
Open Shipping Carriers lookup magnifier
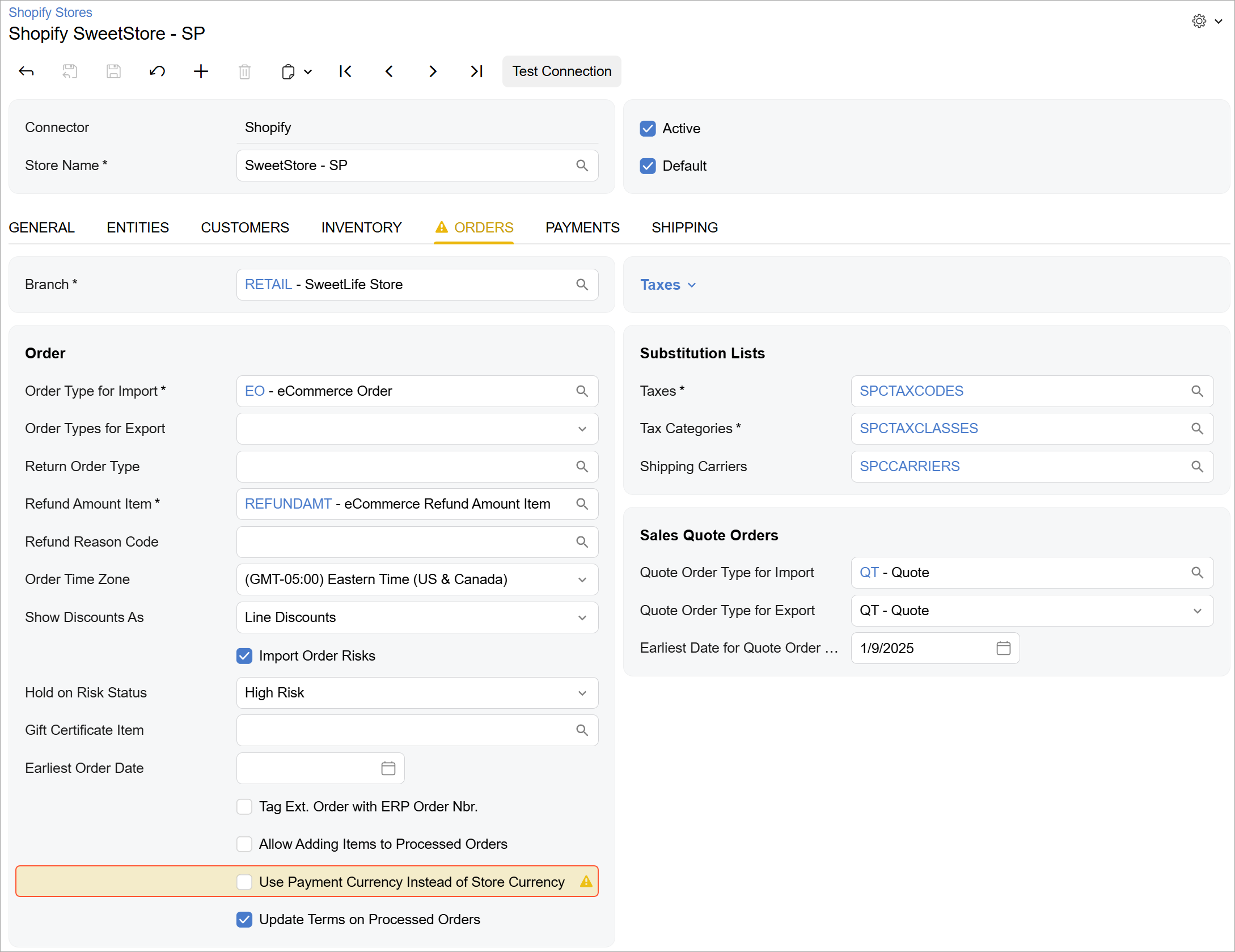[1197, 467]
